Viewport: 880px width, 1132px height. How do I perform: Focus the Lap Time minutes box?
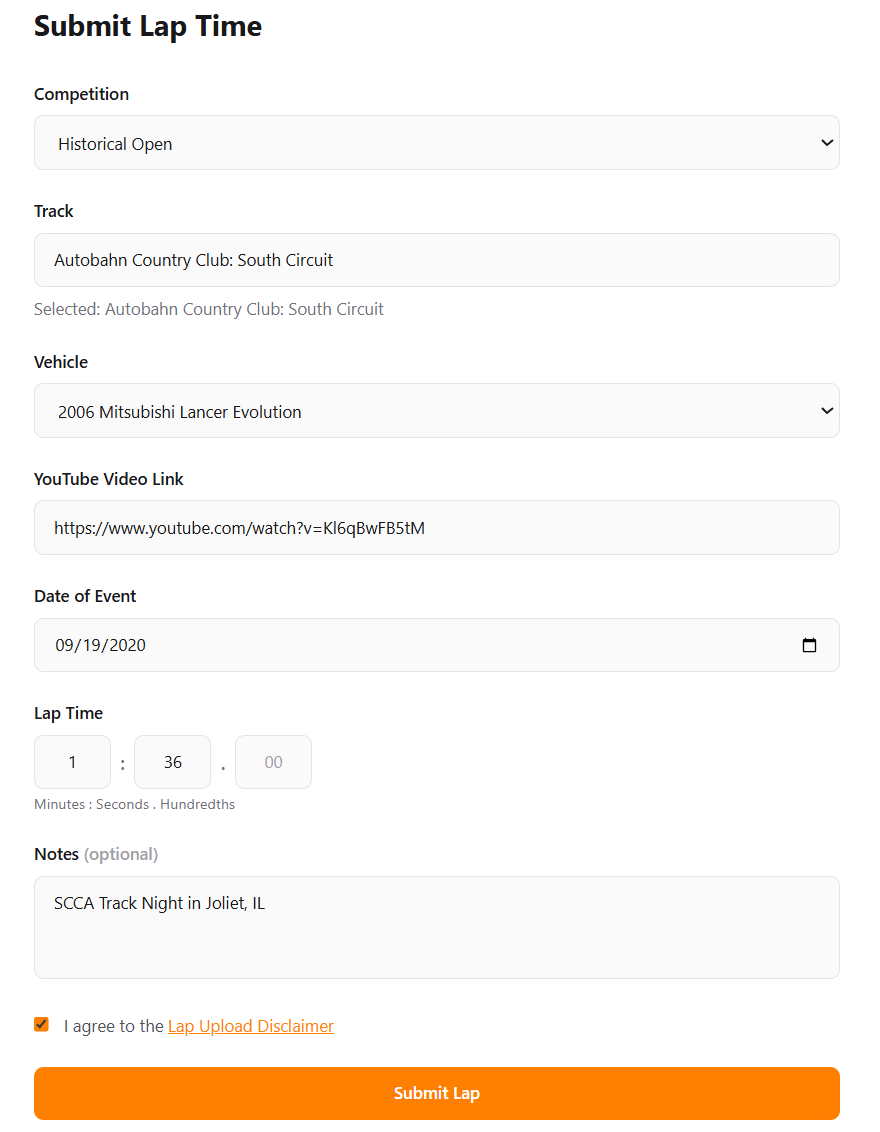72,762
